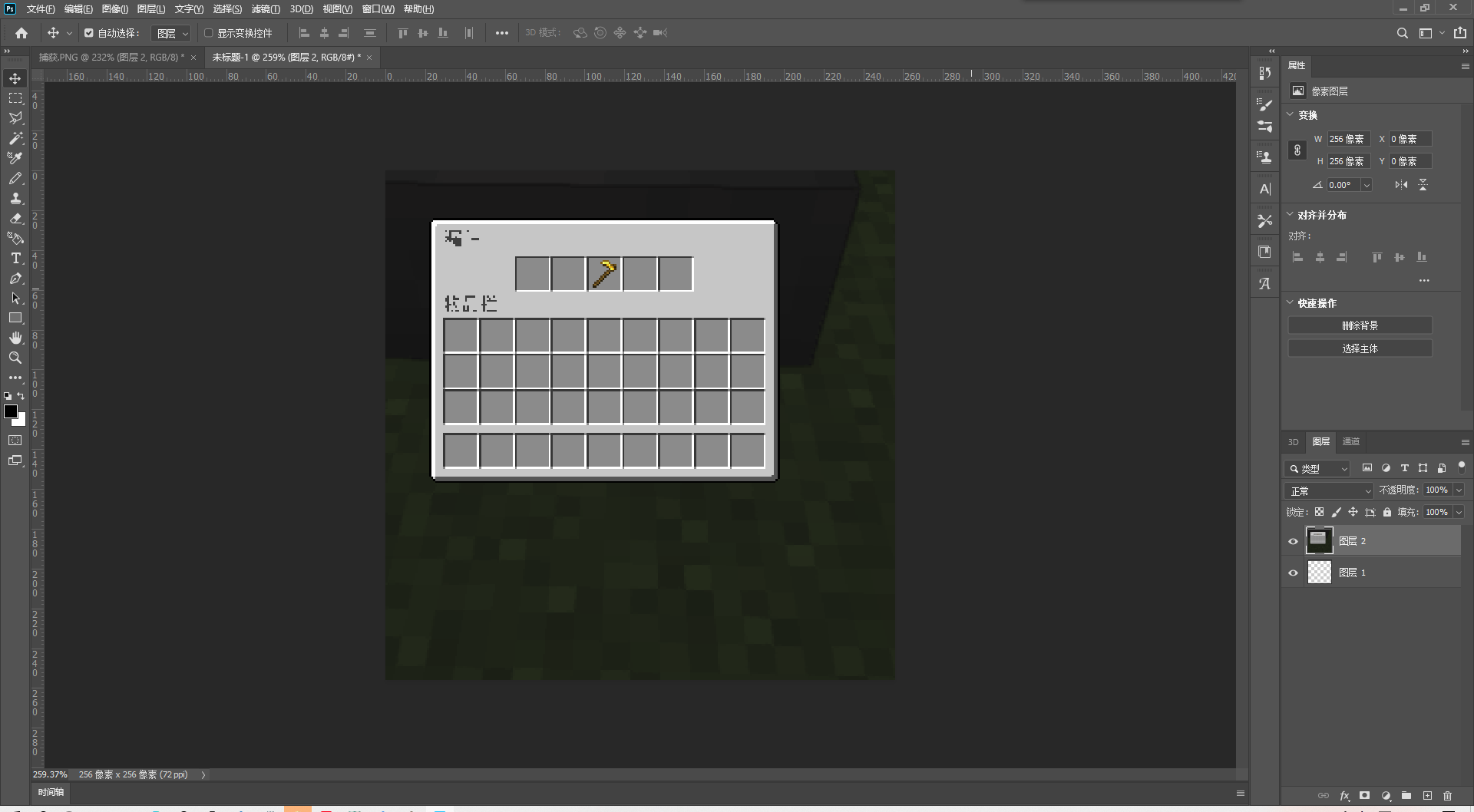This screenshot has height=812, width=1474.
Task: Select the Horizontal Type tool
Action: 15,259
